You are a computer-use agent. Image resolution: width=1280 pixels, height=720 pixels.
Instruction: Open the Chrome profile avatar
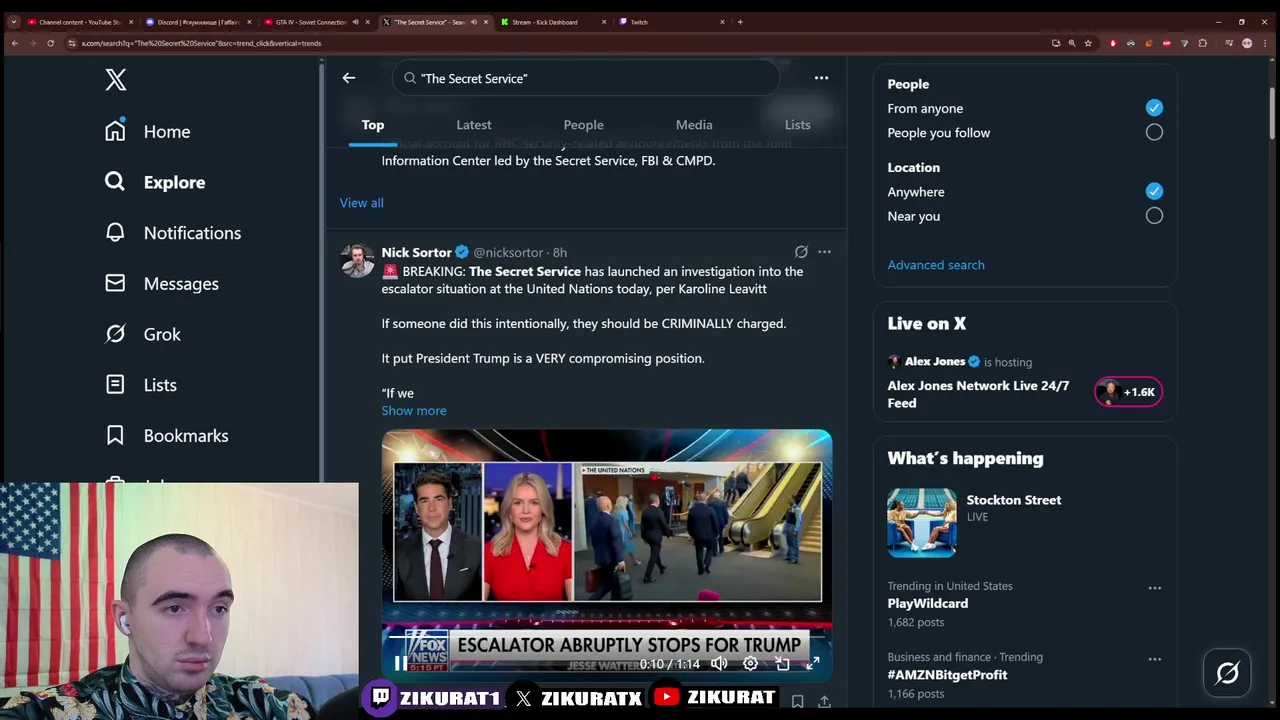(x=1247, y=43)
